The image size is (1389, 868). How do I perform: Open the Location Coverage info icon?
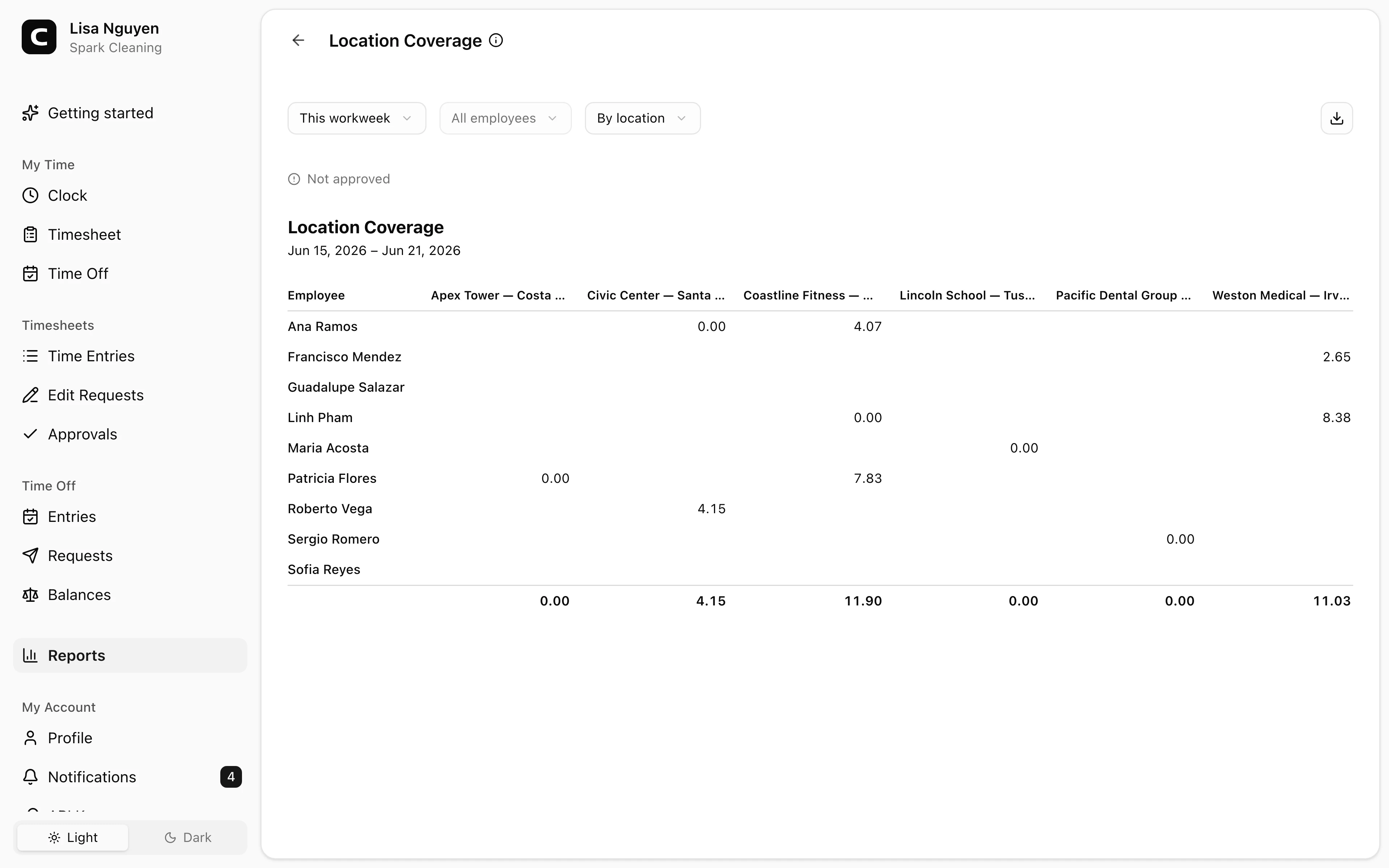pyautogui.click(x=496, y=40)
